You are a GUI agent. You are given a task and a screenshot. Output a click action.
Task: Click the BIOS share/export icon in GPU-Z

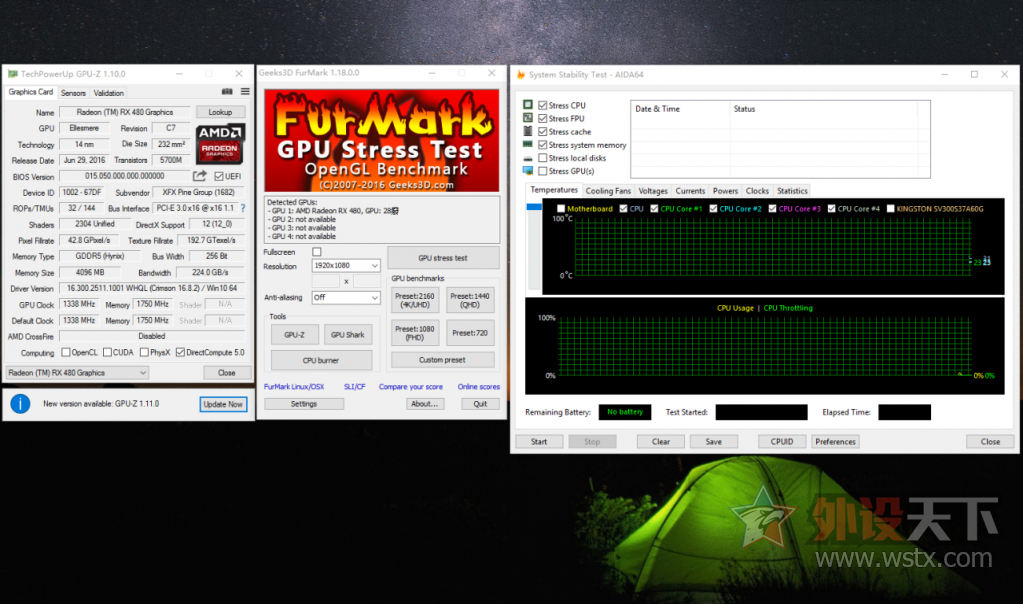click(200, 175)
